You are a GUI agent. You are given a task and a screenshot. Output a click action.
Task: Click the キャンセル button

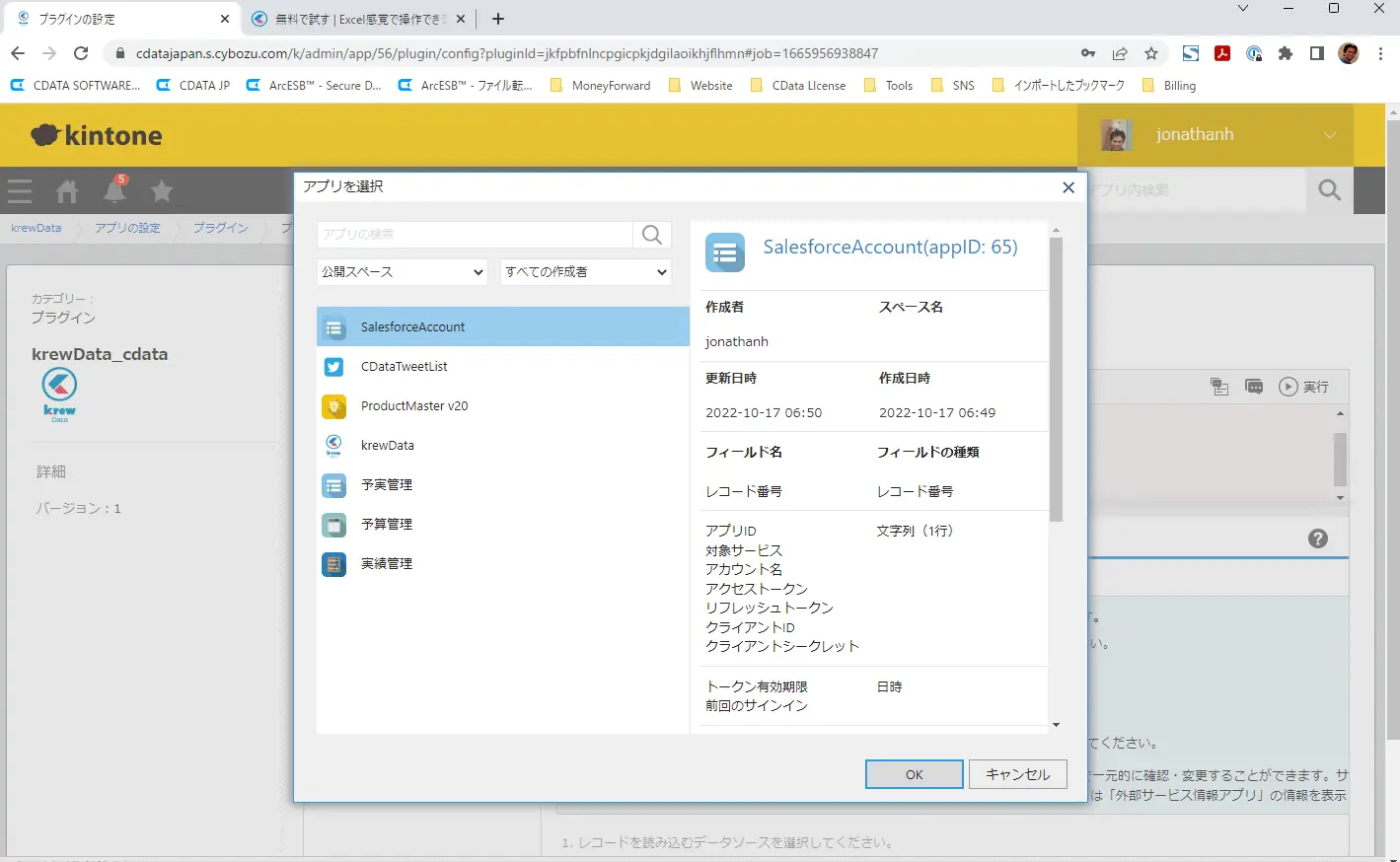click(x=1017, y=774)
